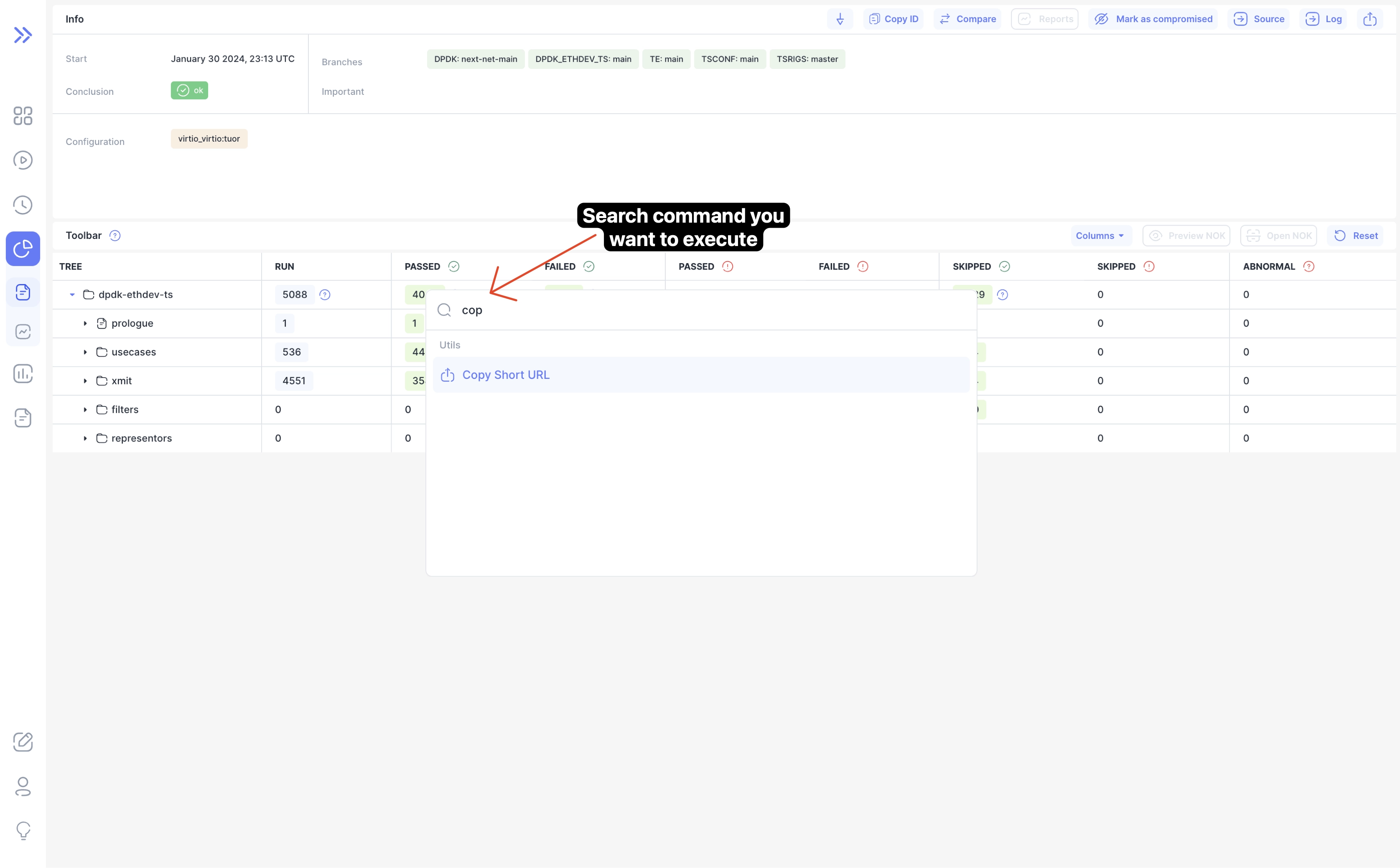Expand the usecases folder row

click(85, 352)
